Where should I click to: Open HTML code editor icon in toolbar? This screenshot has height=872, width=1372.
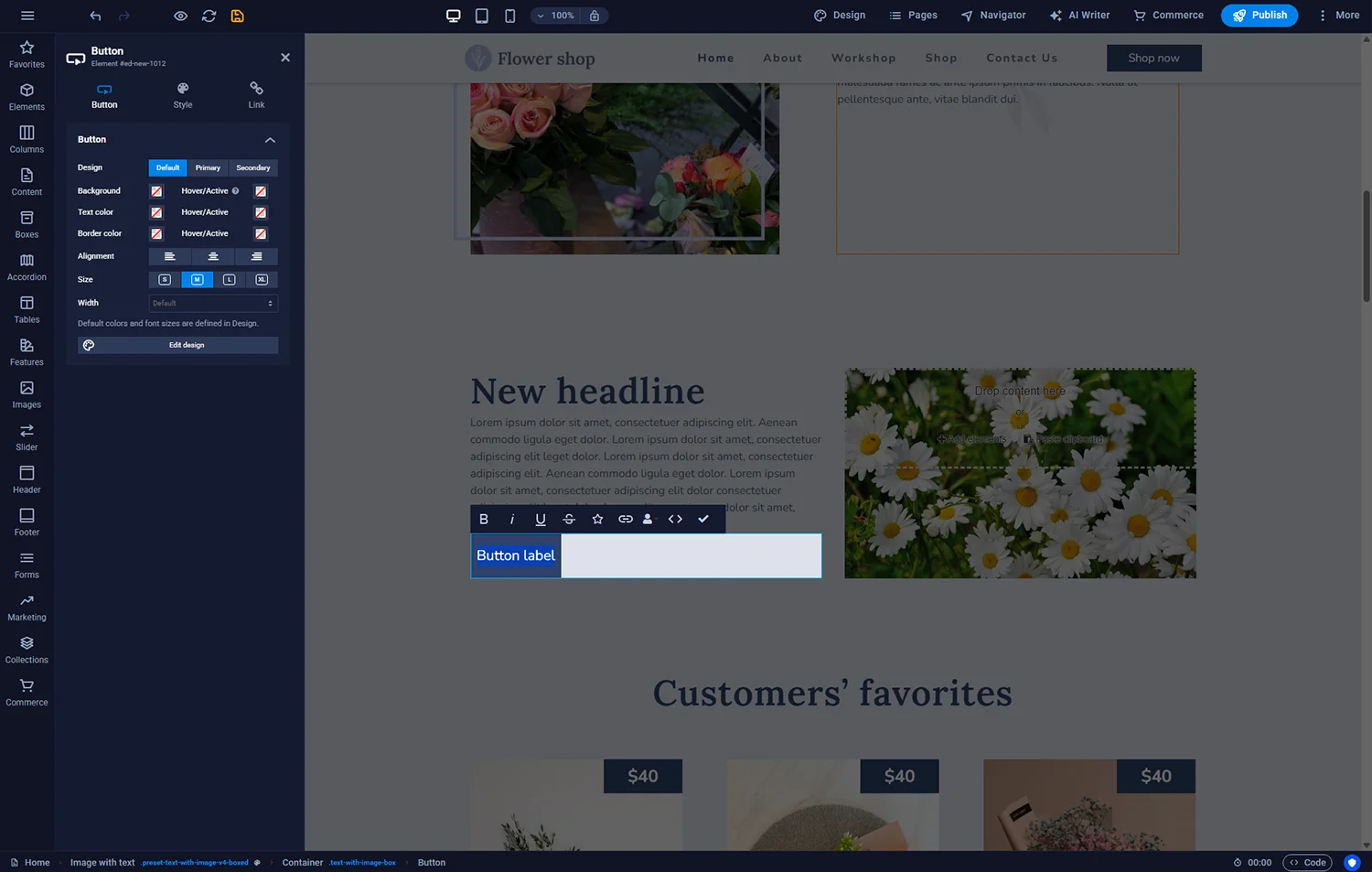click(675, 519)
